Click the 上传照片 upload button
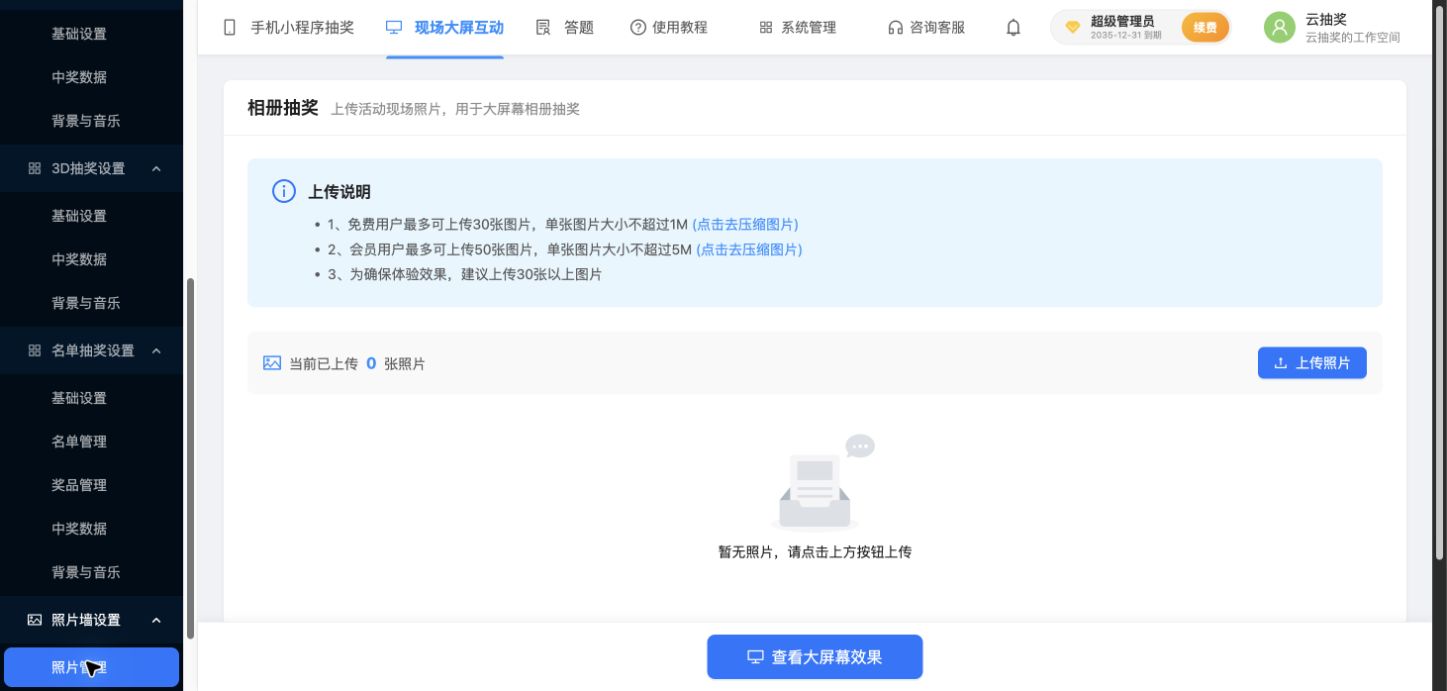Screen dimensions: 1447x691 pos(1312,363)
